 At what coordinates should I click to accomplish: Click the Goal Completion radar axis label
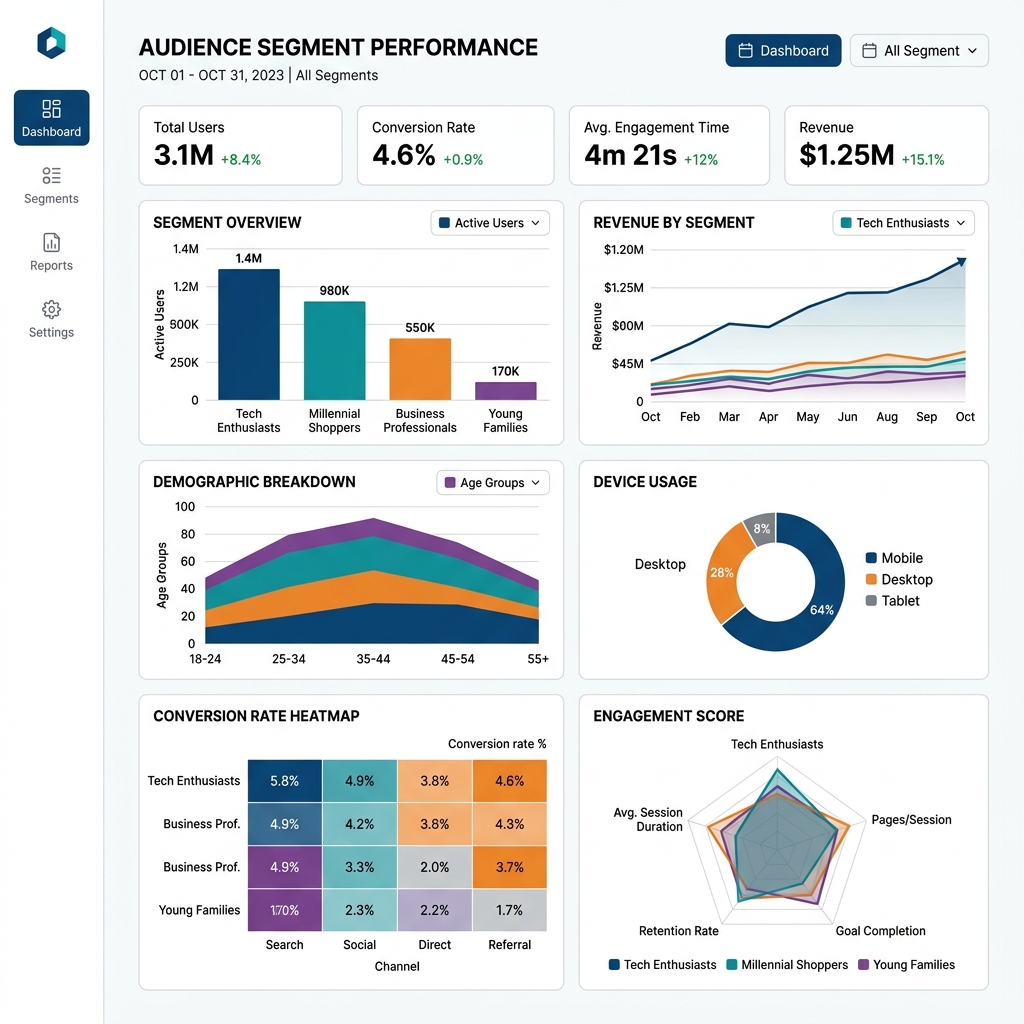click(880, 931)
